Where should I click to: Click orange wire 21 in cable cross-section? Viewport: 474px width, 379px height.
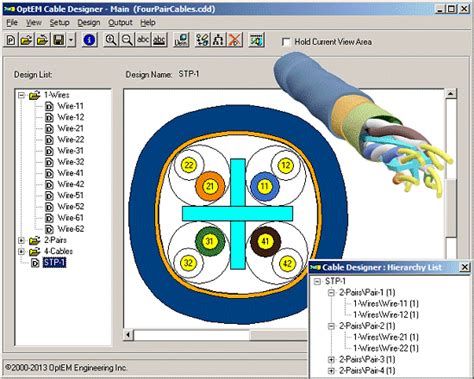point(210,186)
